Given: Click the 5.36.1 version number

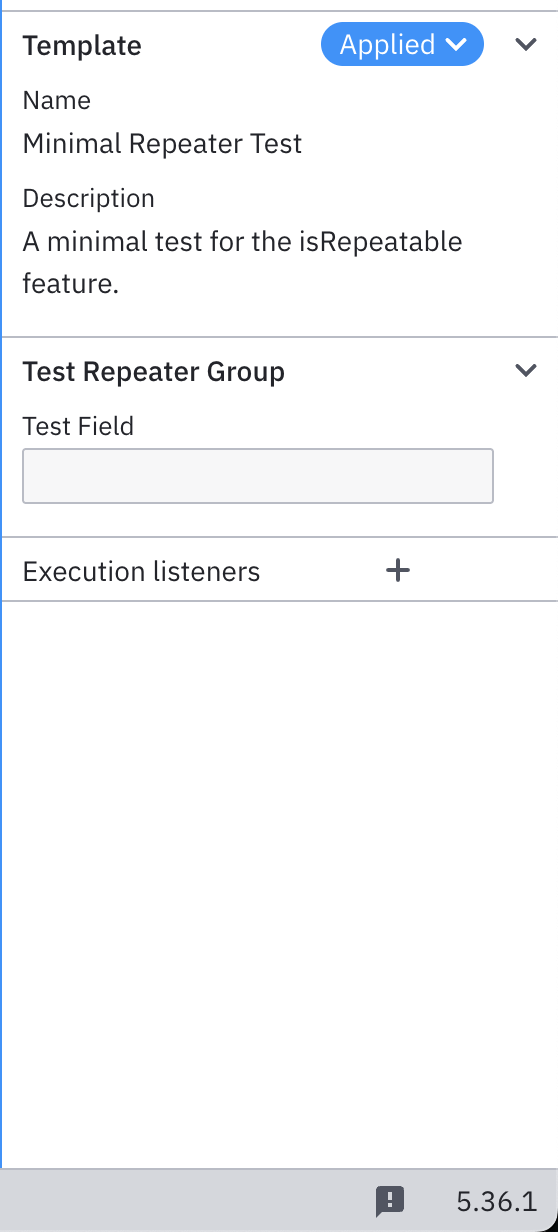Looking at the screenshot, I should [x=496, y=1200].
